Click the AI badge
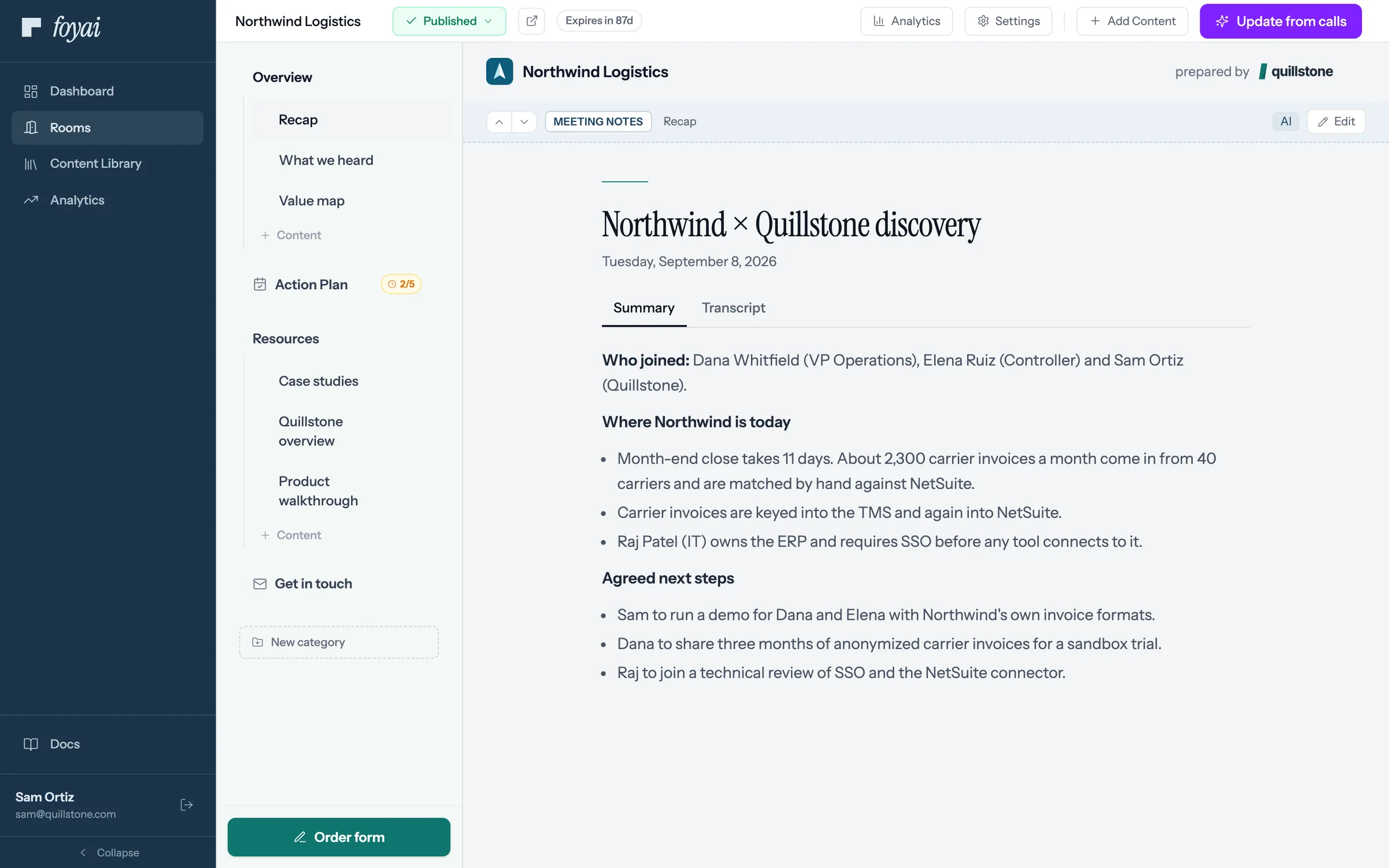The height and width of the screenshot is (868, 1389). tap(1285, 122)
